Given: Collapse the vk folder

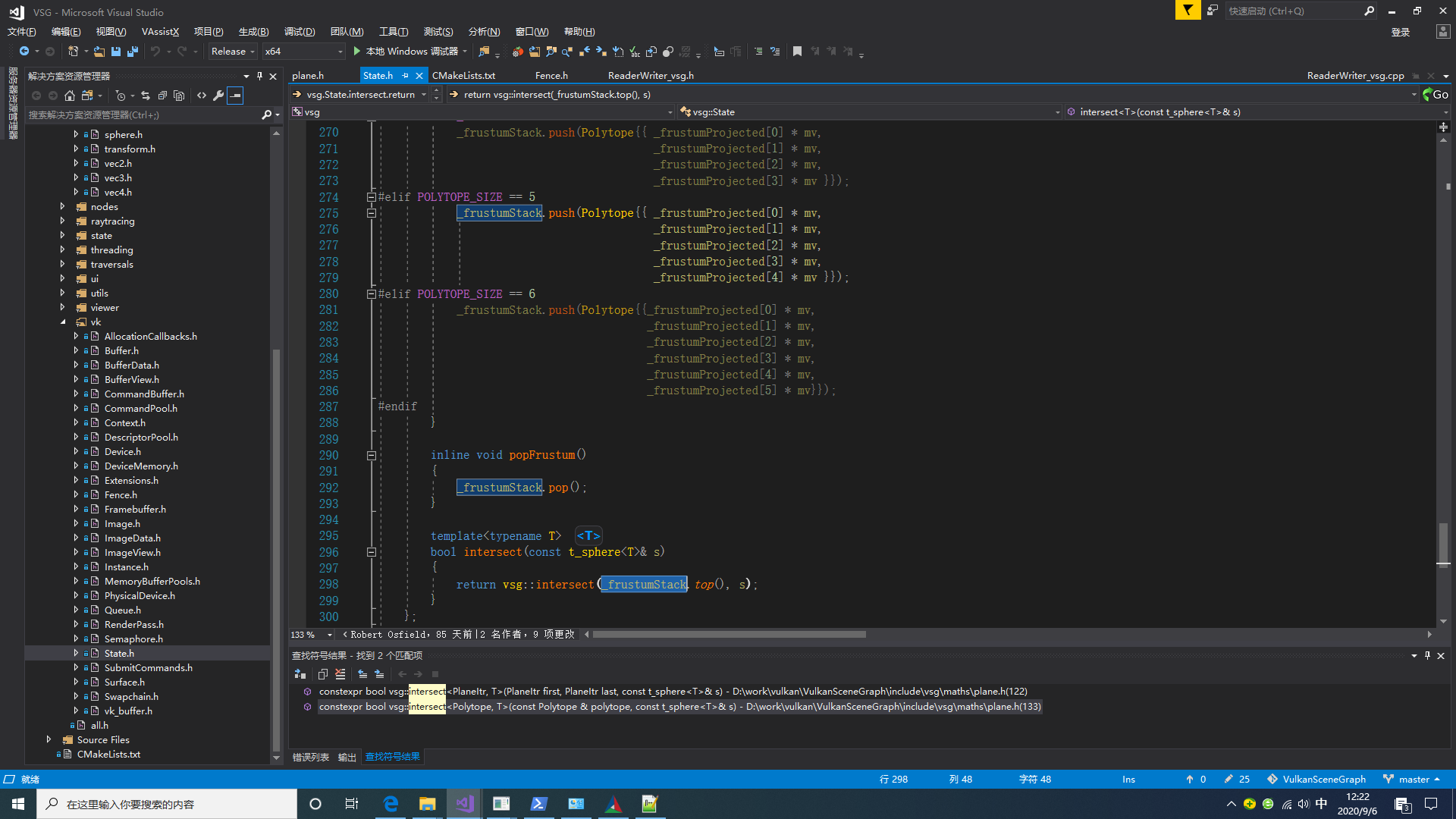Looking at the screenshot, I should coord(63,322).
